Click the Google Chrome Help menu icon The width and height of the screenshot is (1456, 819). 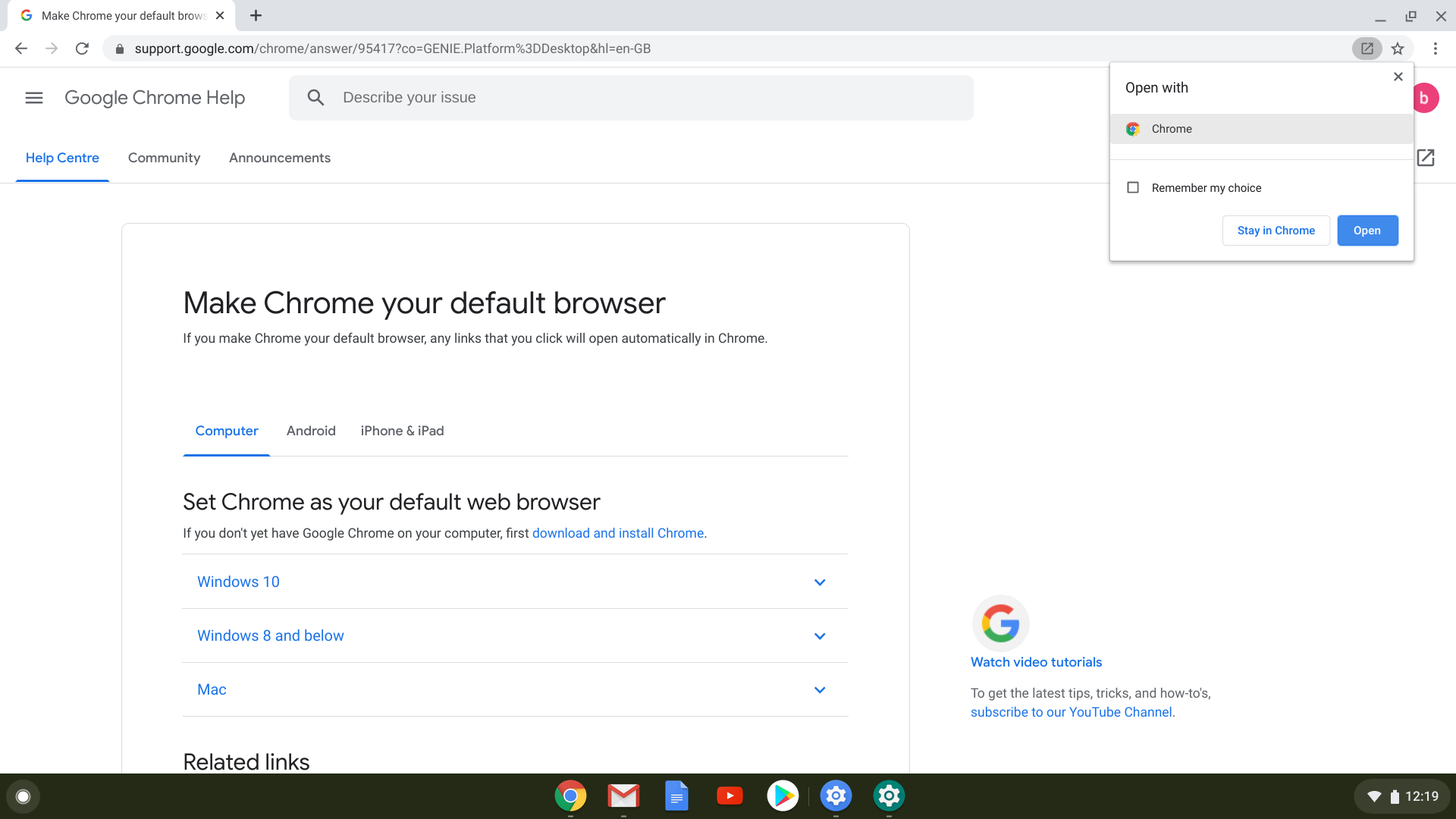pos(33,97)
